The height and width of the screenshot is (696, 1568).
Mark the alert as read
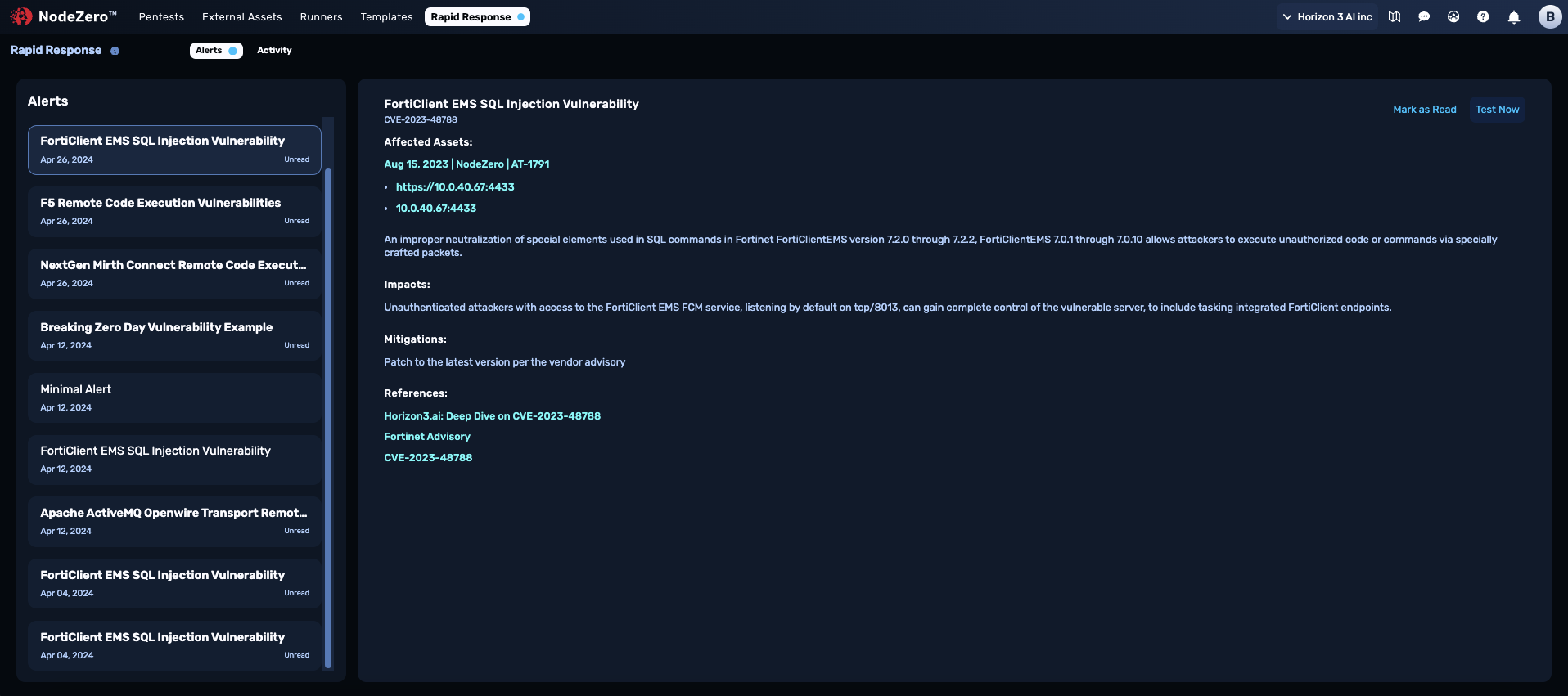coord(1424,110)
